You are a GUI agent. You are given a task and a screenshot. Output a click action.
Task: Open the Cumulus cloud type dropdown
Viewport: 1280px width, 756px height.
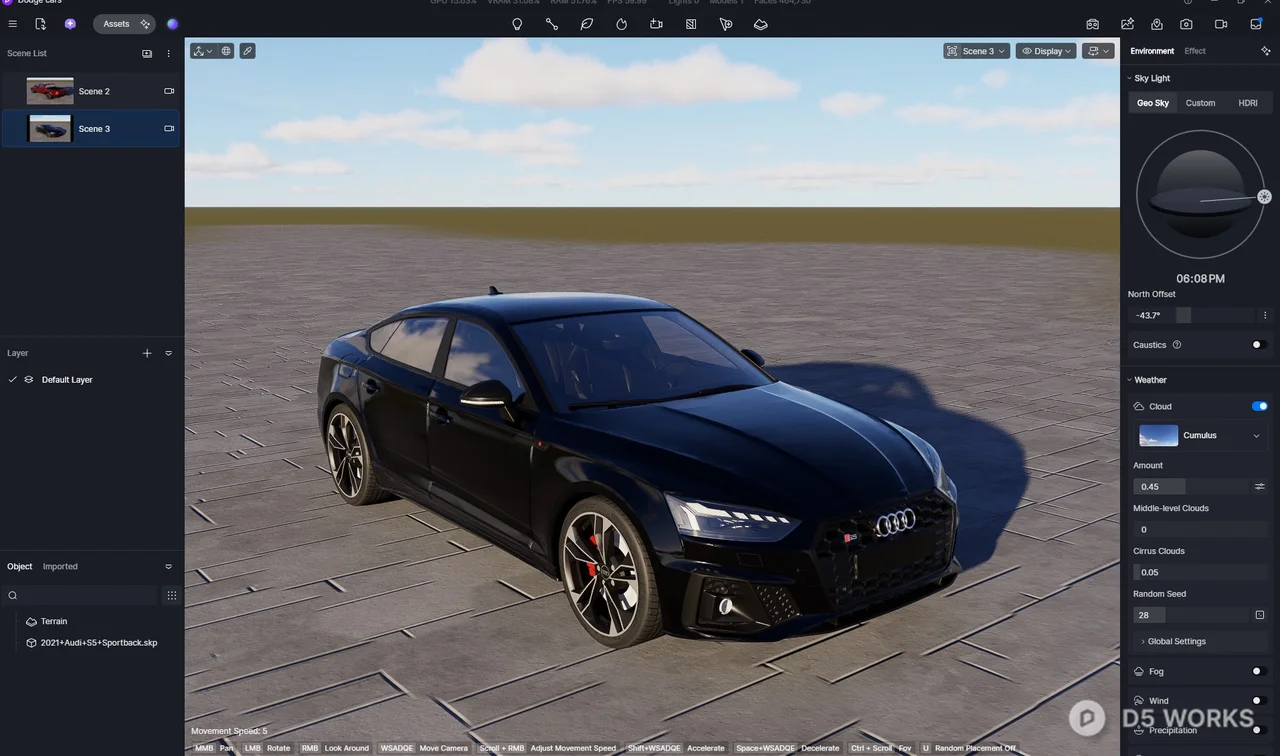[1200, 436]
